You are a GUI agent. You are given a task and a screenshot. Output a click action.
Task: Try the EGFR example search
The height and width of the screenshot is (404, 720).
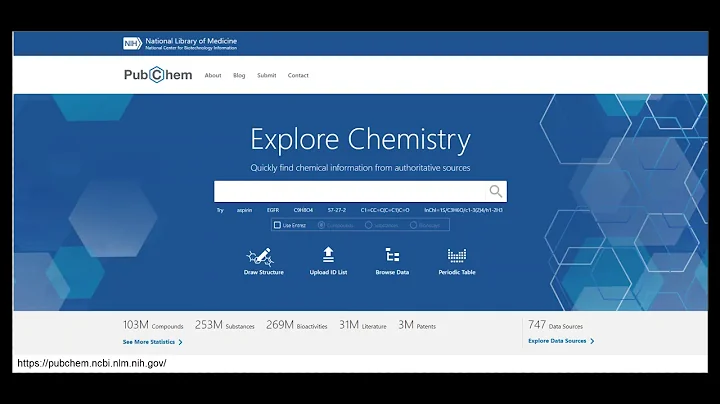click(x=273, y=210)
